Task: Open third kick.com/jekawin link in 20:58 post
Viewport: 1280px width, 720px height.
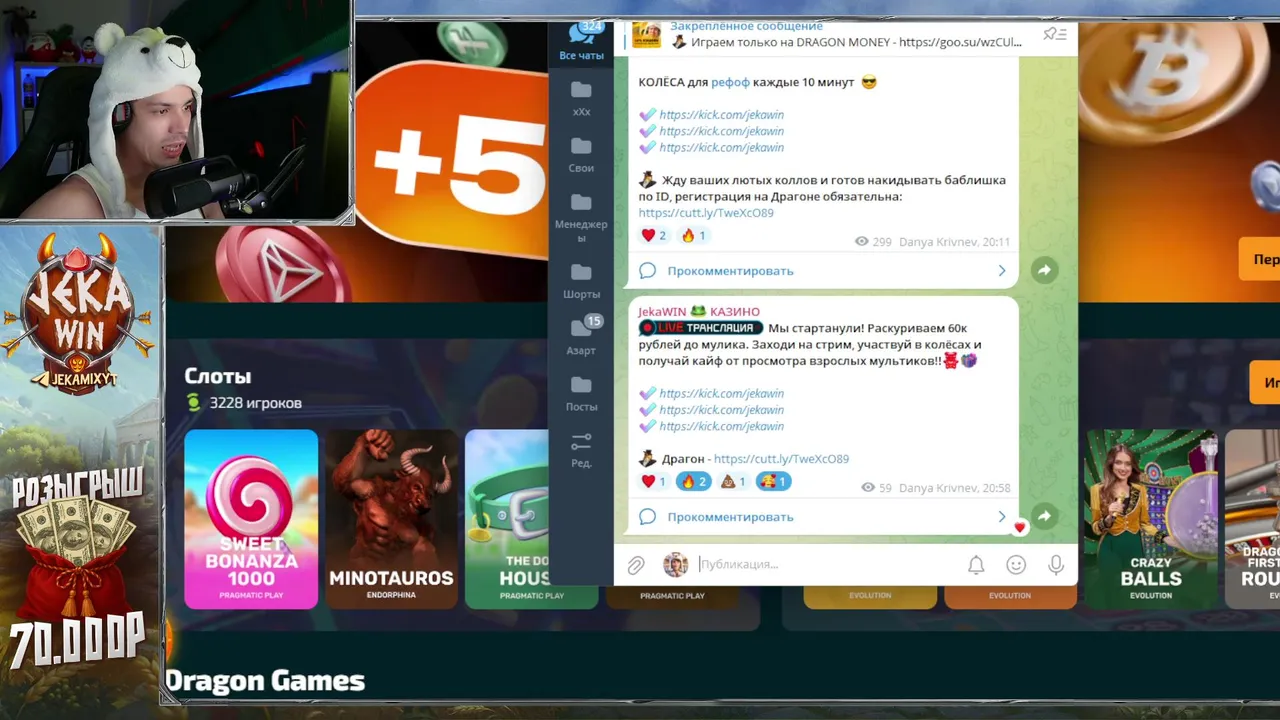Action: 721,426
